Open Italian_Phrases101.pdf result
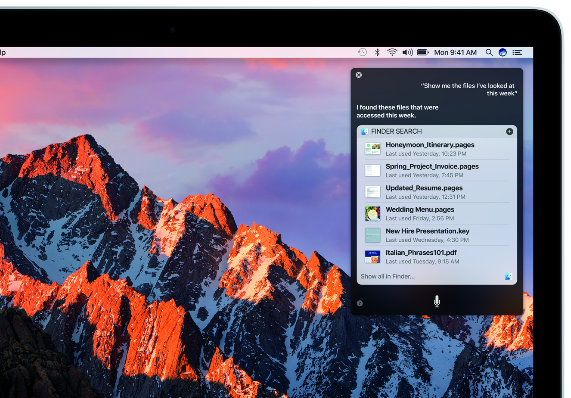The height and width of the screenshot is (398, 571). (437, 256)
